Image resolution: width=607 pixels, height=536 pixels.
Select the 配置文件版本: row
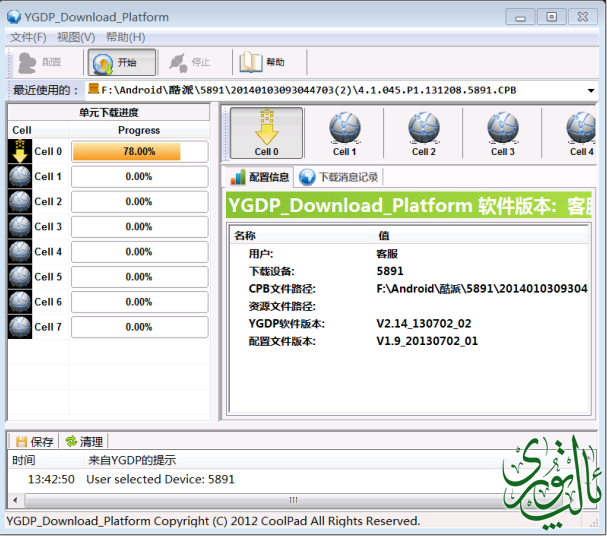[409, 341]
